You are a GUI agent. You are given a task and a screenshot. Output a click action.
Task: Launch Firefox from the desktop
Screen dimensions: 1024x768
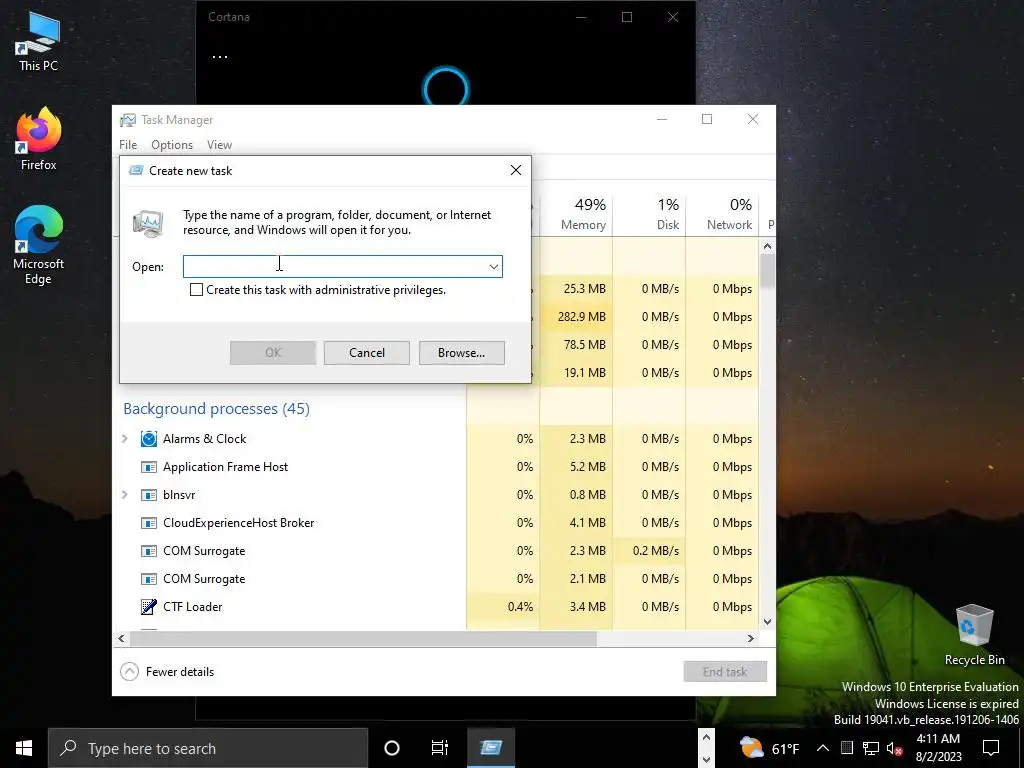[x=38, y=139]
